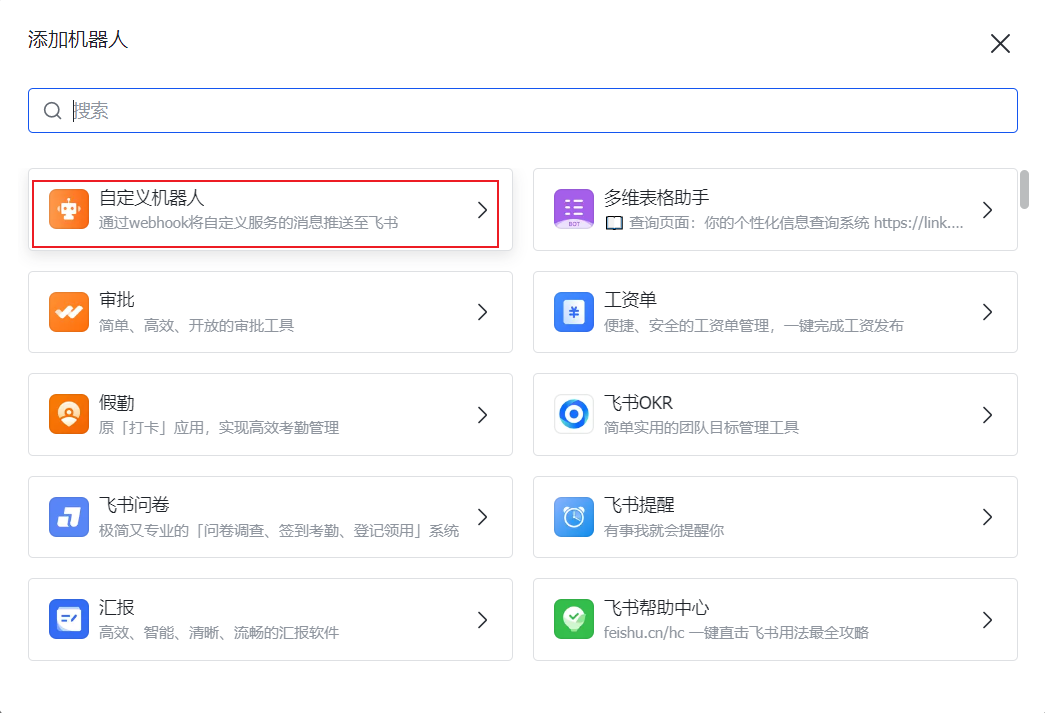Expand the 飞书OKR chevron arrow
The width and height of the screenshot is (1045, 713).
click(988, 415)
